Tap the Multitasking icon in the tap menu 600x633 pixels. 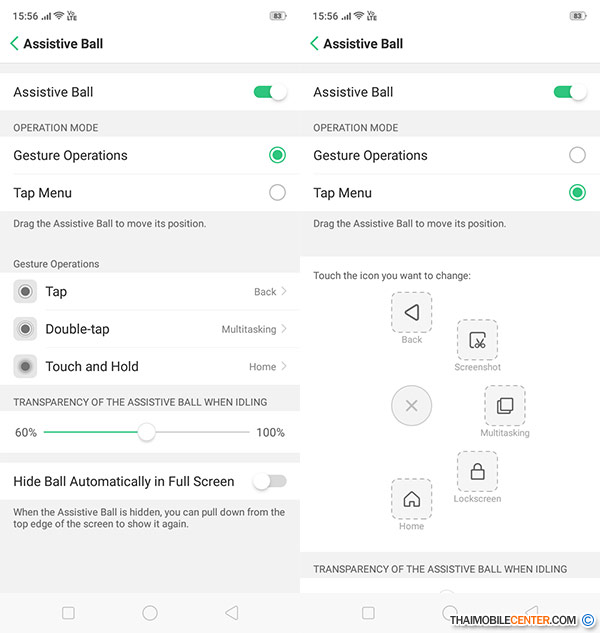505,405
